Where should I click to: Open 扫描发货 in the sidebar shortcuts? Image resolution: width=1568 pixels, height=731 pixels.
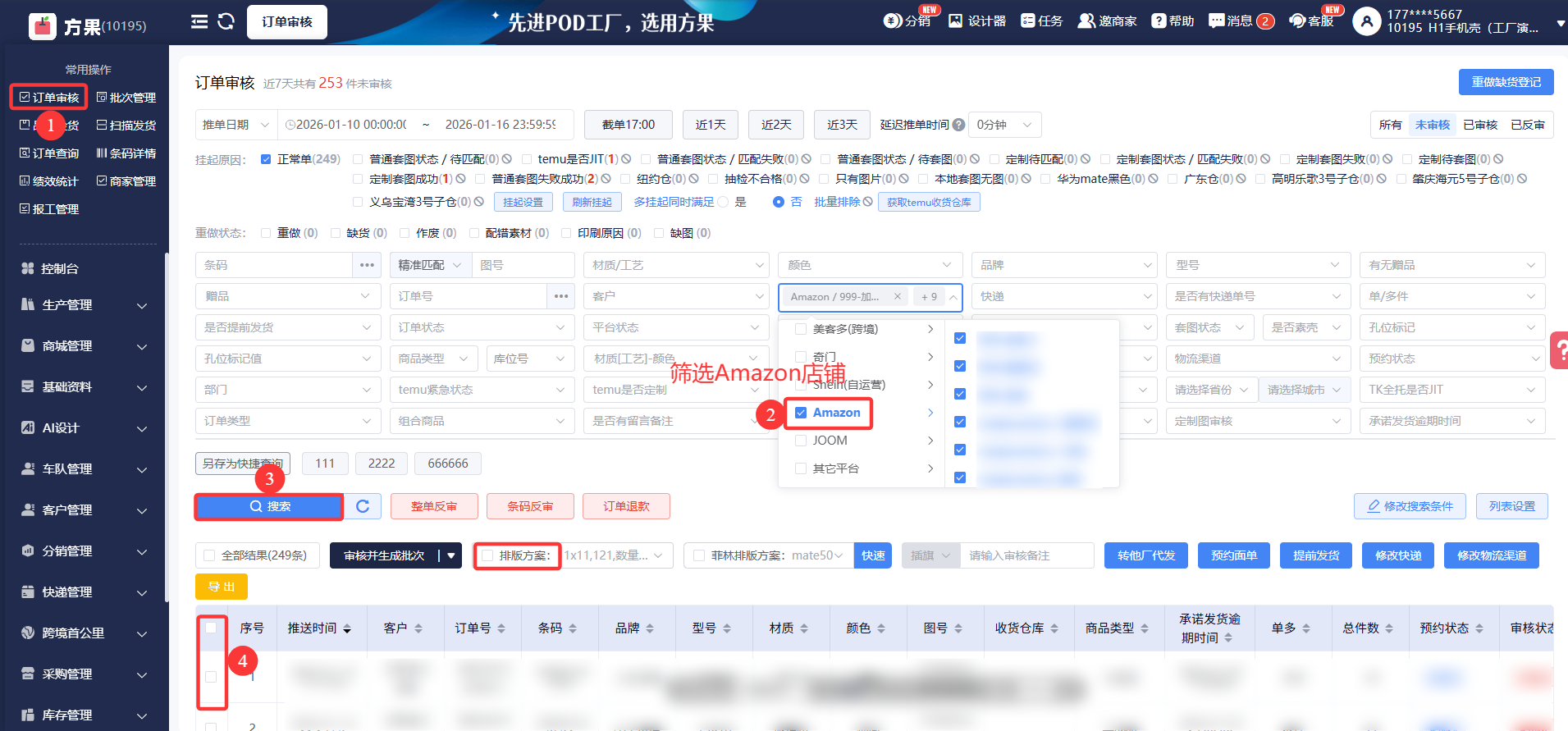pos(126,125)
